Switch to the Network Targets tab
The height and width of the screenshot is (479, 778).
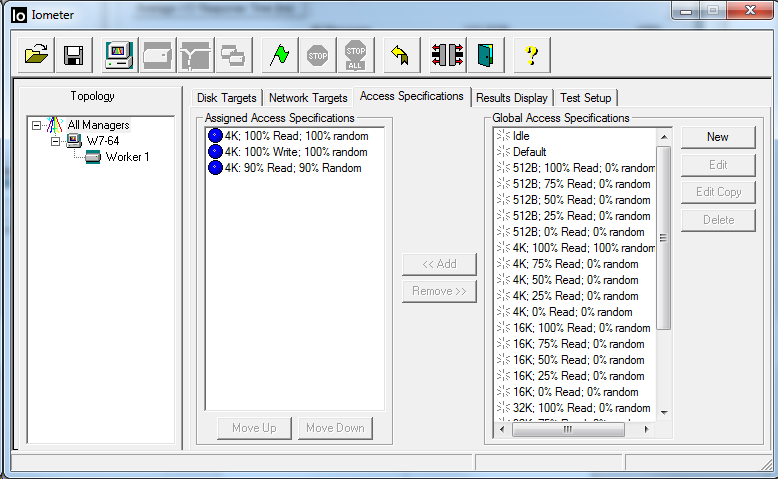tap(308, 98)
